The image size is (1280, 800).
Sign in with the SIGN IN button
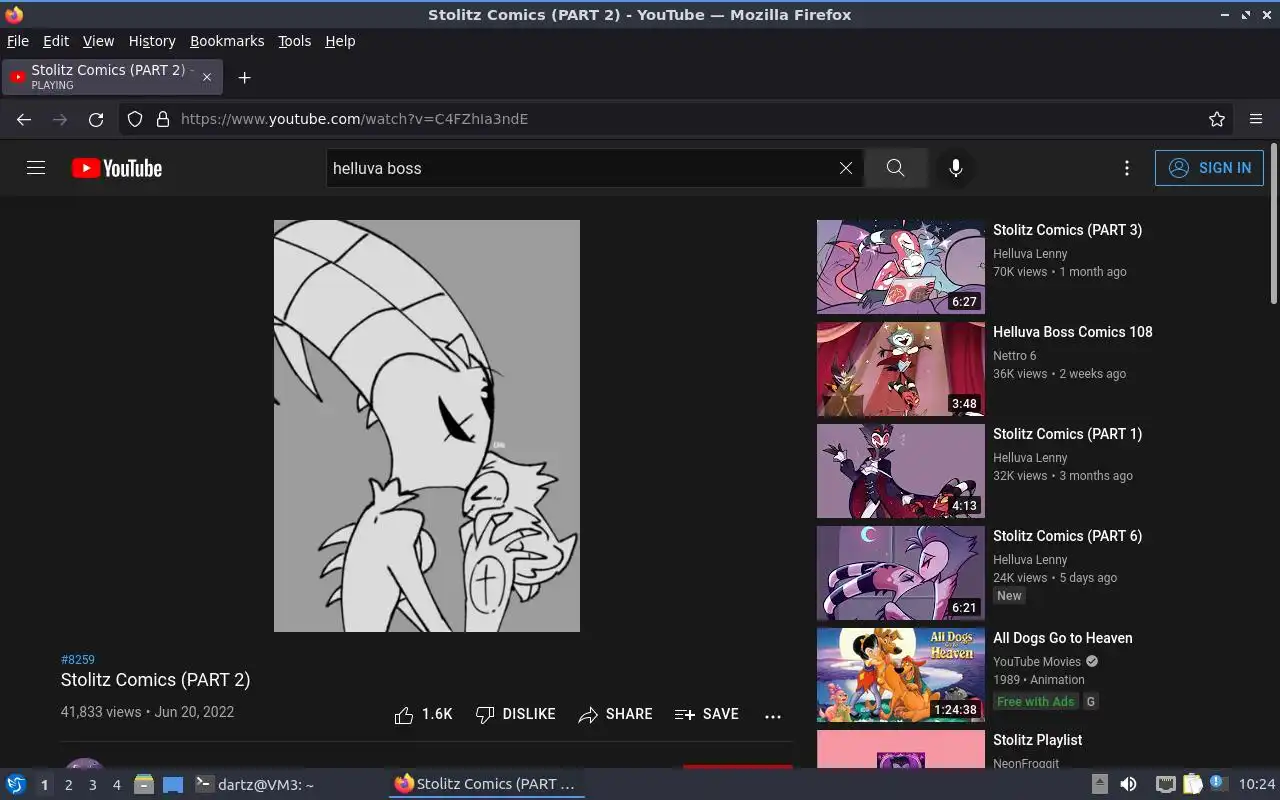click(x=1209, y=168)
